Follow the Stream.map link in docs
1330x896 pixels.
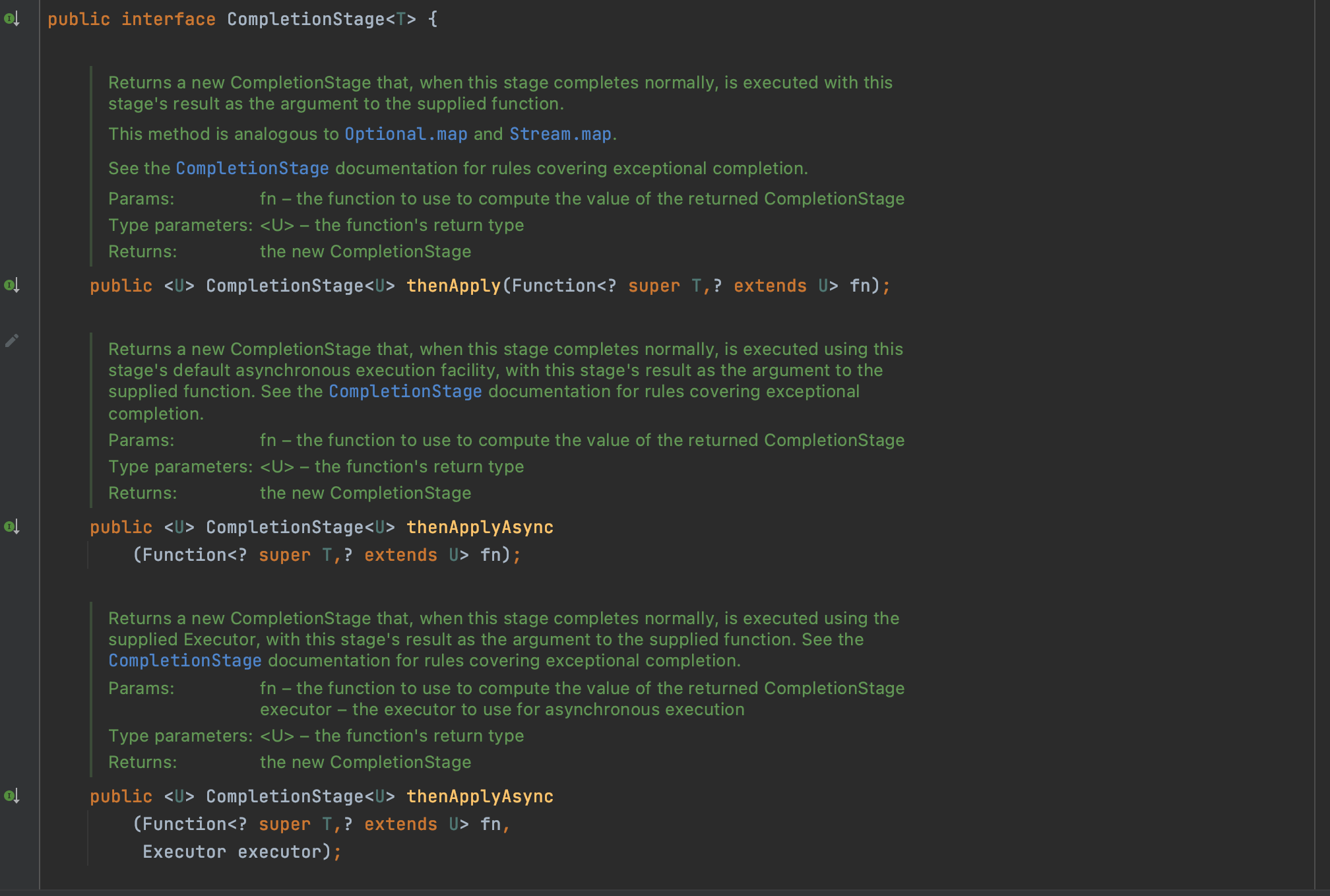click(560, 134)
